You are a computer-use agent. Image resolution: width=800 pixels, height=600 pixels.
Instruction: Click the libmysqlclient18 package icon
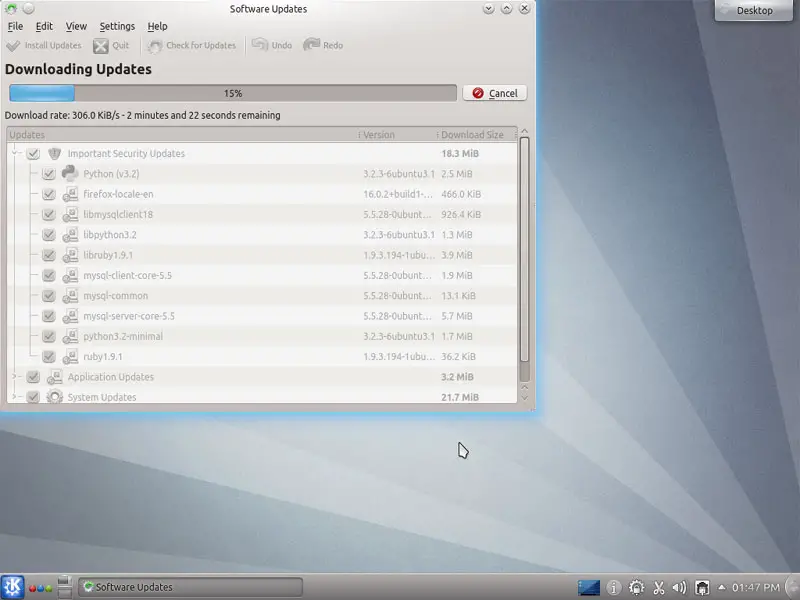coord(70,215)
